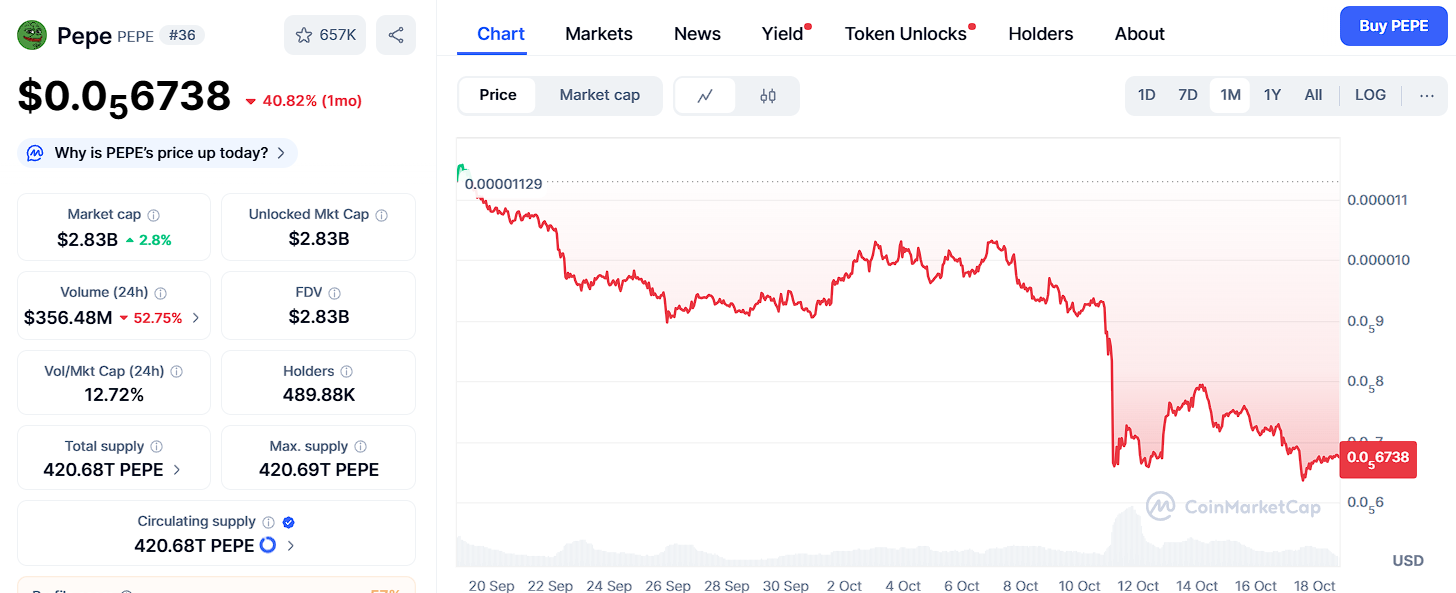Click the Market cap info icon
Screen dimensions: 1456x593
154,215
